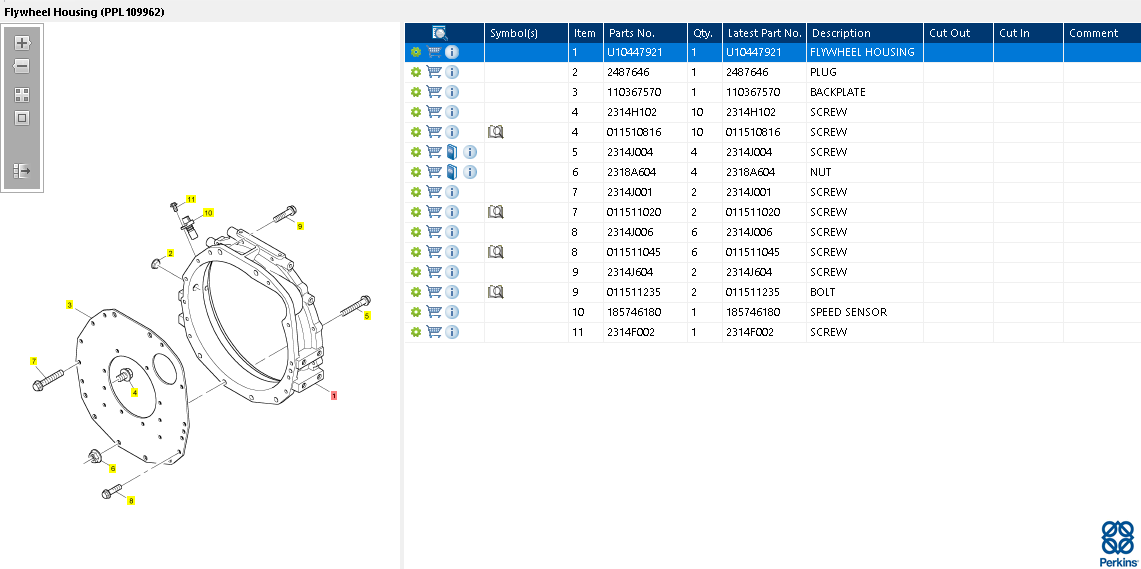Select callout 2 plug on diagram

point(170,253)
